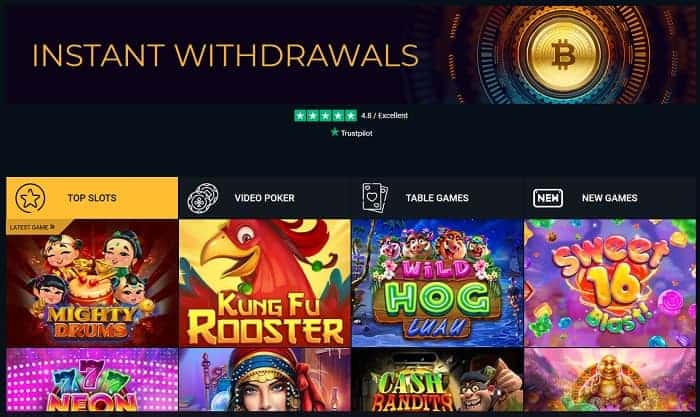Open the Mighty Drums game
The height and width of the screenshot is (417, 700).
[x=92, y=283]
